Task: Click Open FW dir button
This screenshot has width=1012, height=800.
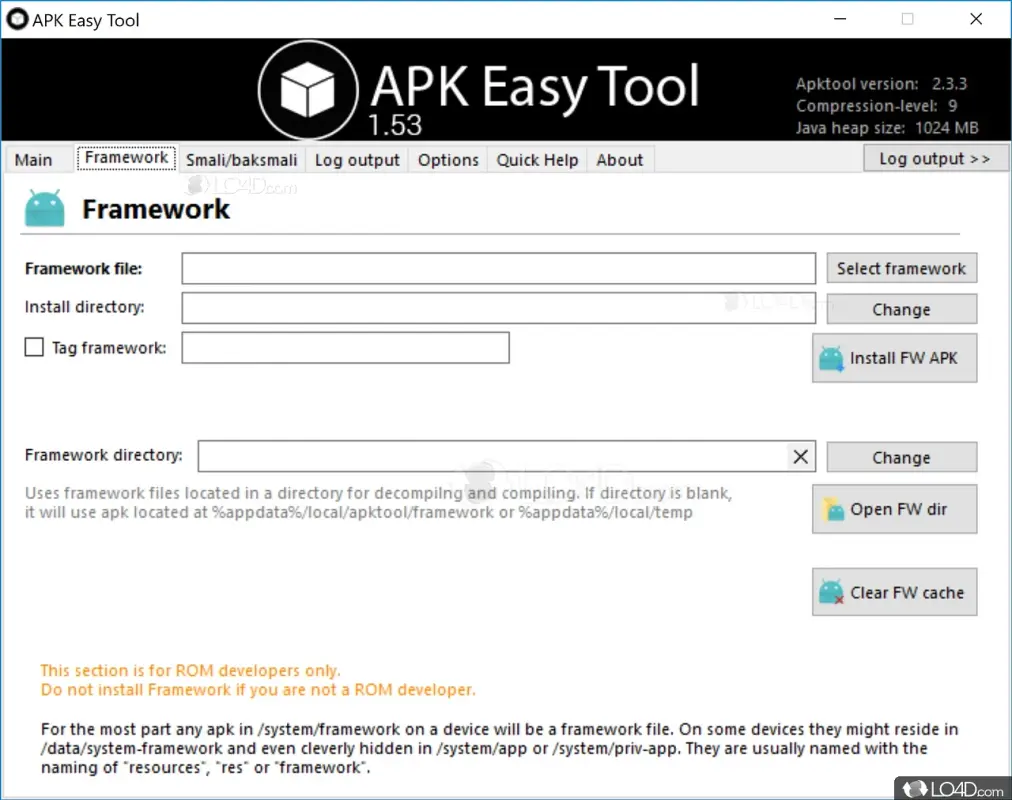Action: [x=895, y=509]
